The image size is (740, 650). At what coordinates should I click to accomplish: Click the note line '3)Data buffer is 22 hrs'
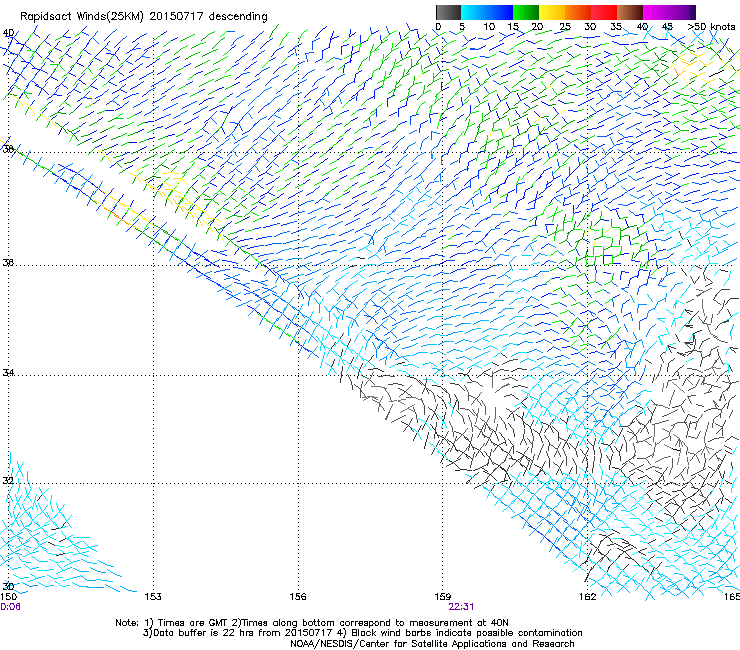362,633
